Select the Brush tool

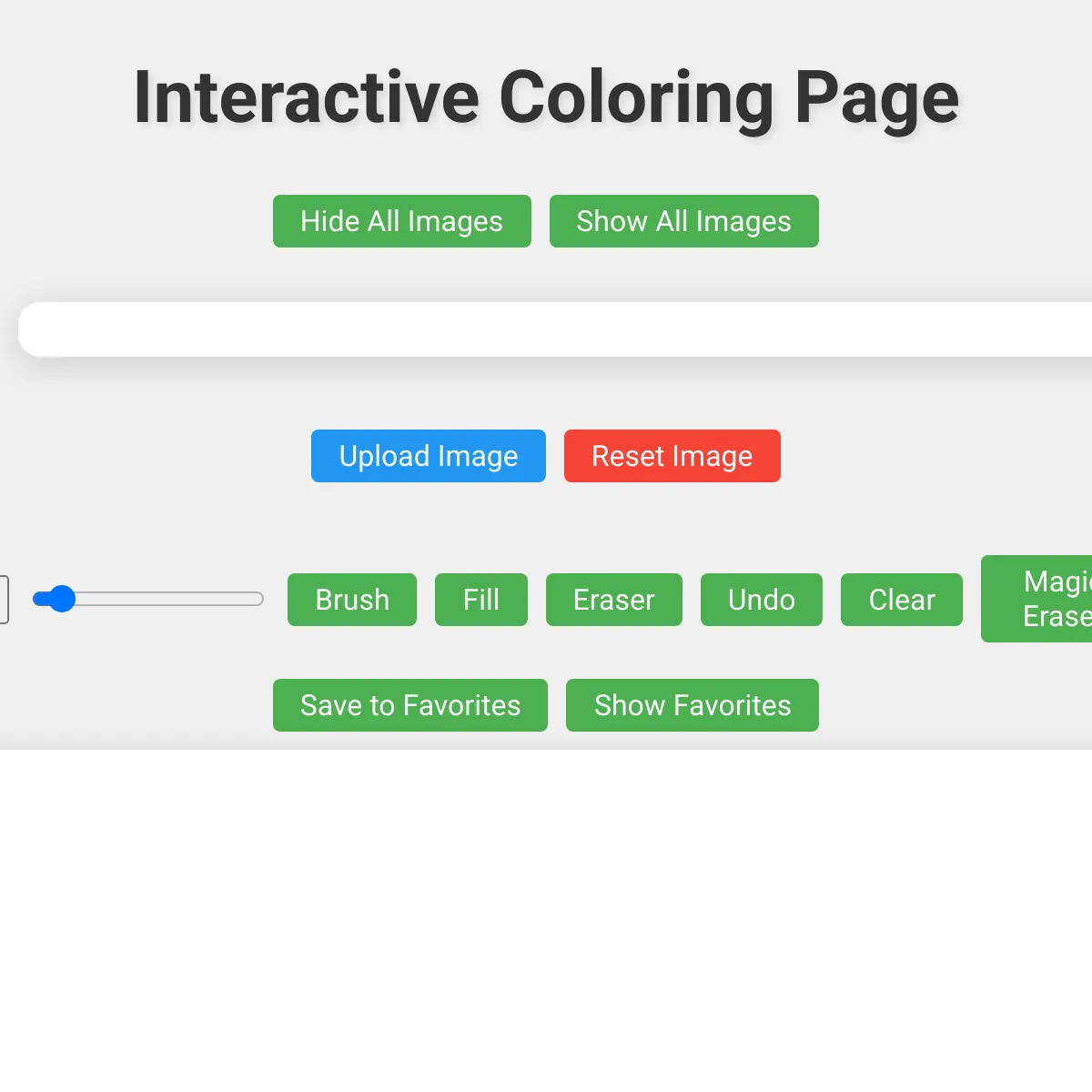(351, 600)
